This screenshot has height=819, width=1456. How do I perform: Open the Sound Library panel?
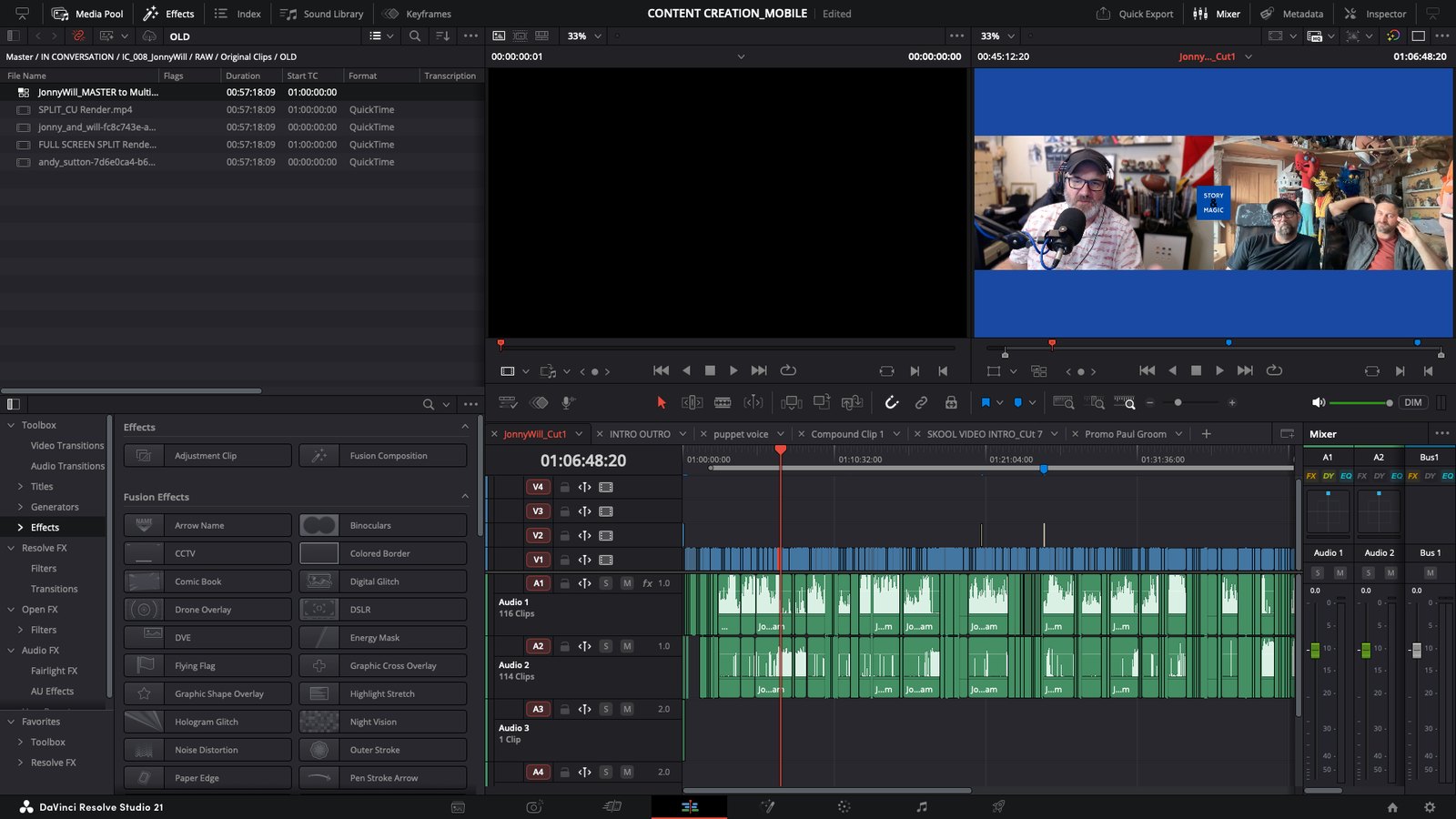click(x=322, y=14)
